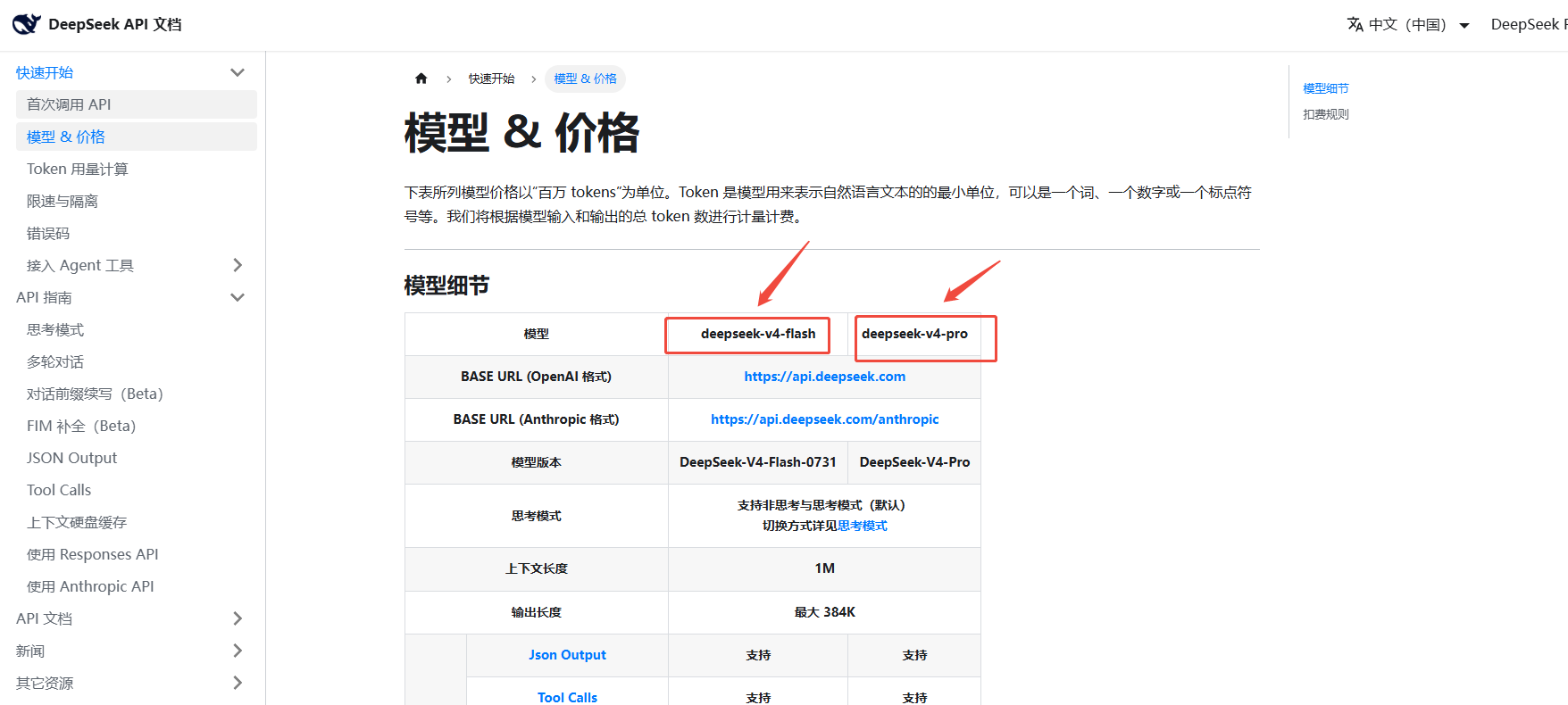Expand the 新闻 sidebar section
The width and height of the screenshot is (1568, 705).
(238, 651)
